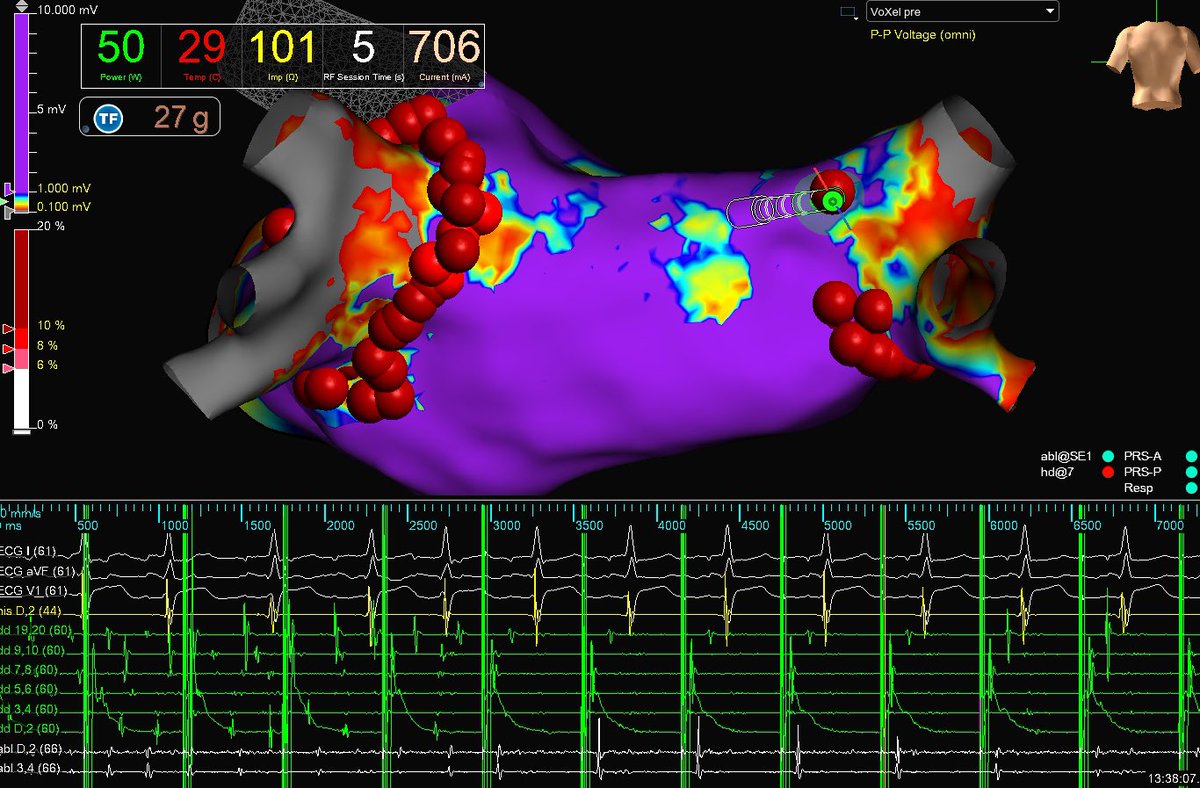Screen dimensions: 1200x788
Task: Click the Imp (Ω) readout showing 101
Action: tap(283, 54)
